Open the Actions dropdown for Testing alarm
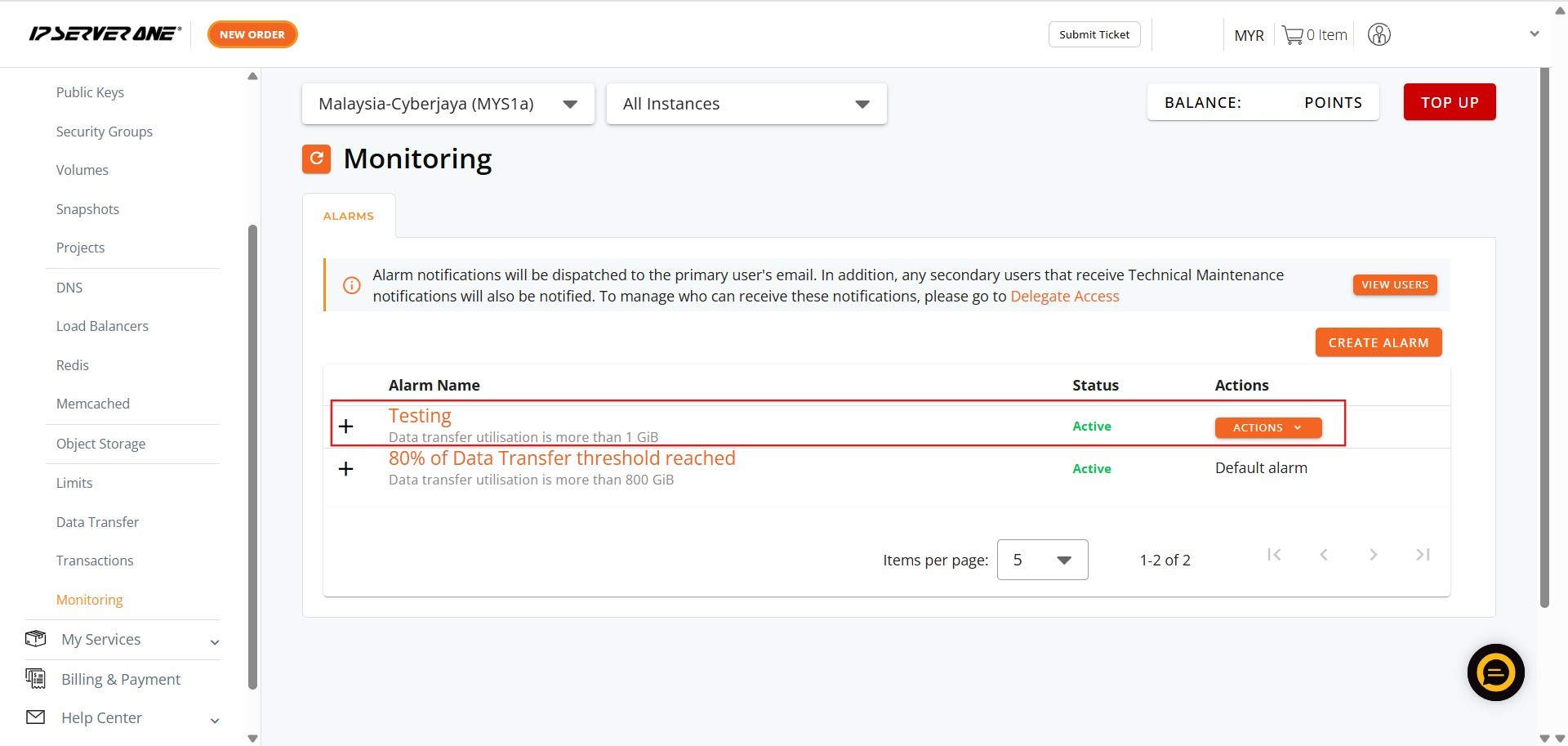Viewport: 1568px width, 746px height. (x=1267, y=428)
